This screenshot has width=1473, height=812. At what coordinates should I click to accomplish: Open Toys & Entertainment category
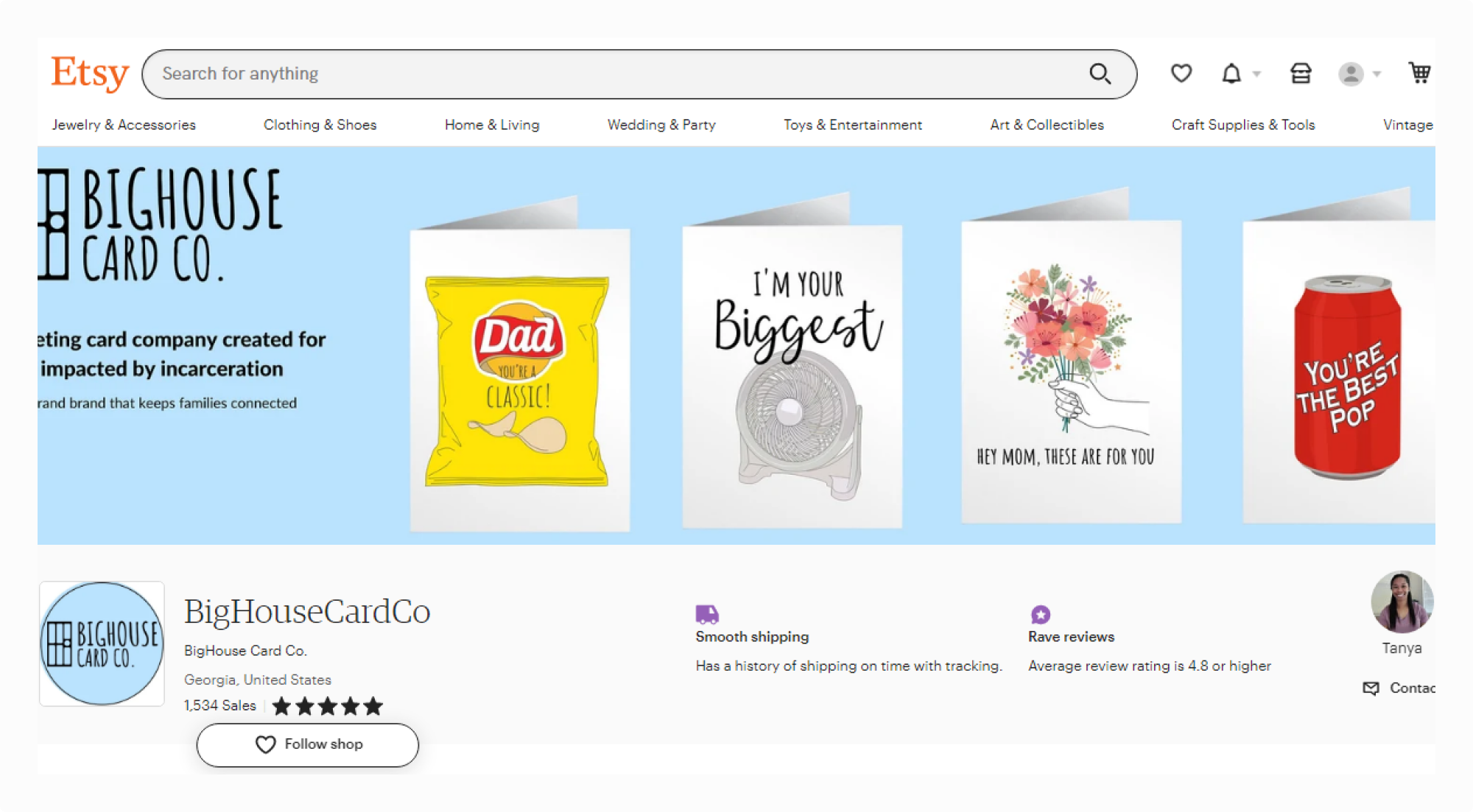pos(853,124)
